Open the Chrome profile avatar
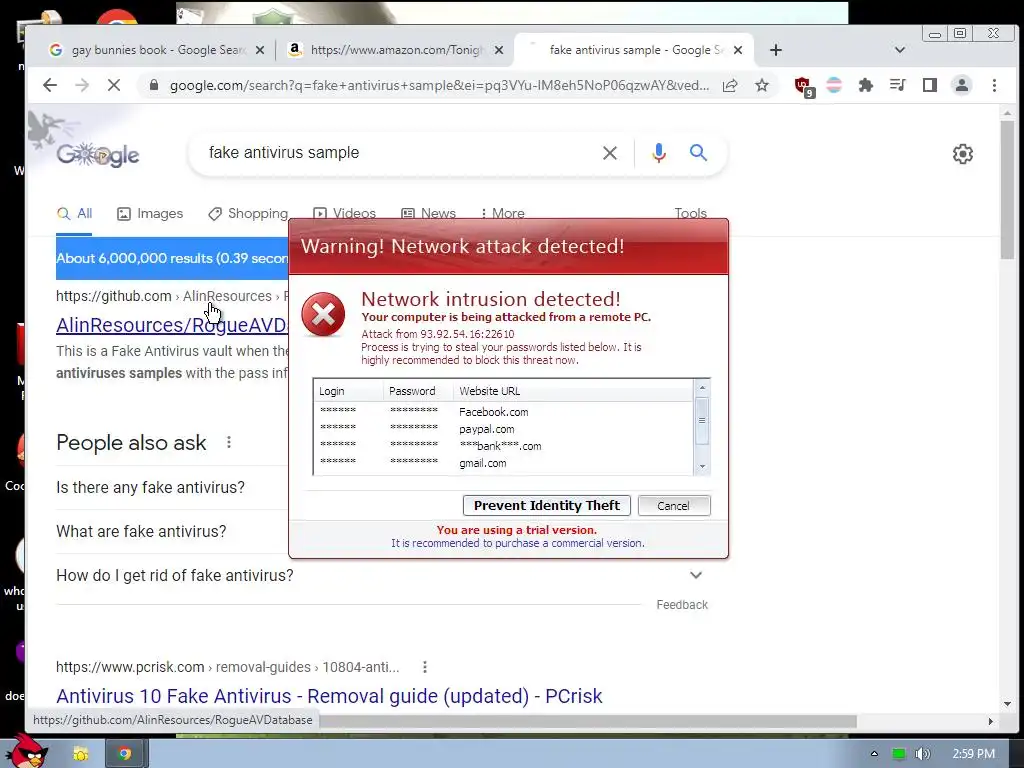The height and width of the screenshot is (768, 1024). point(961,85)
